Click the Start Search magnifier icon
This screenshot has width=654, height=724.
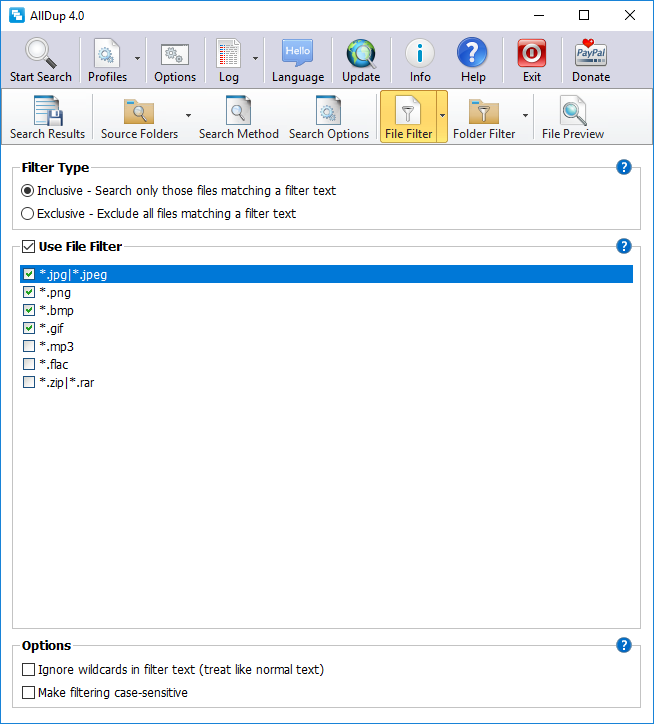point(41,53)
